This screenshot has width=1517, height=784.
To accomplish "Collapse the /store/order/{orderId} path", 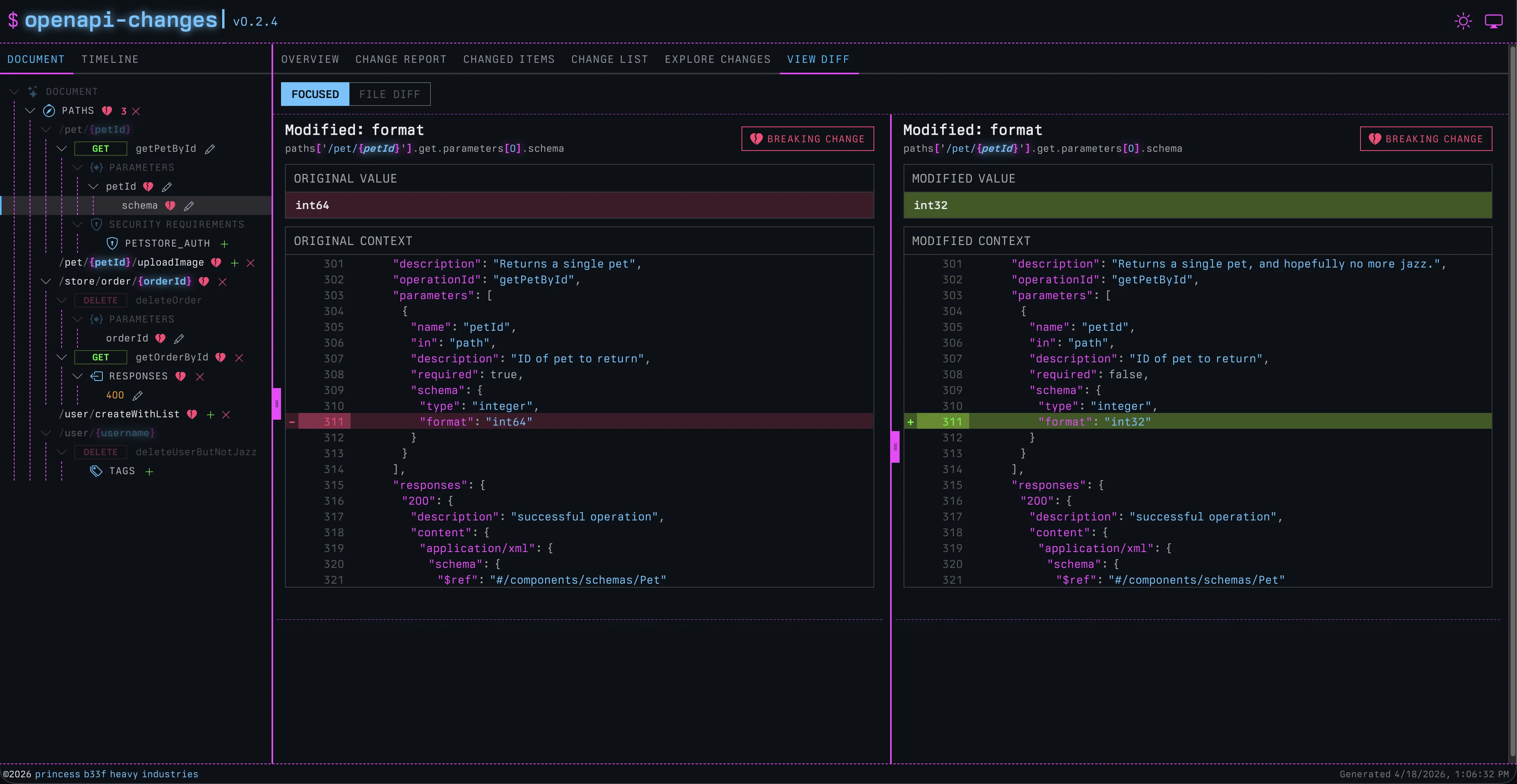I will 46,281.
